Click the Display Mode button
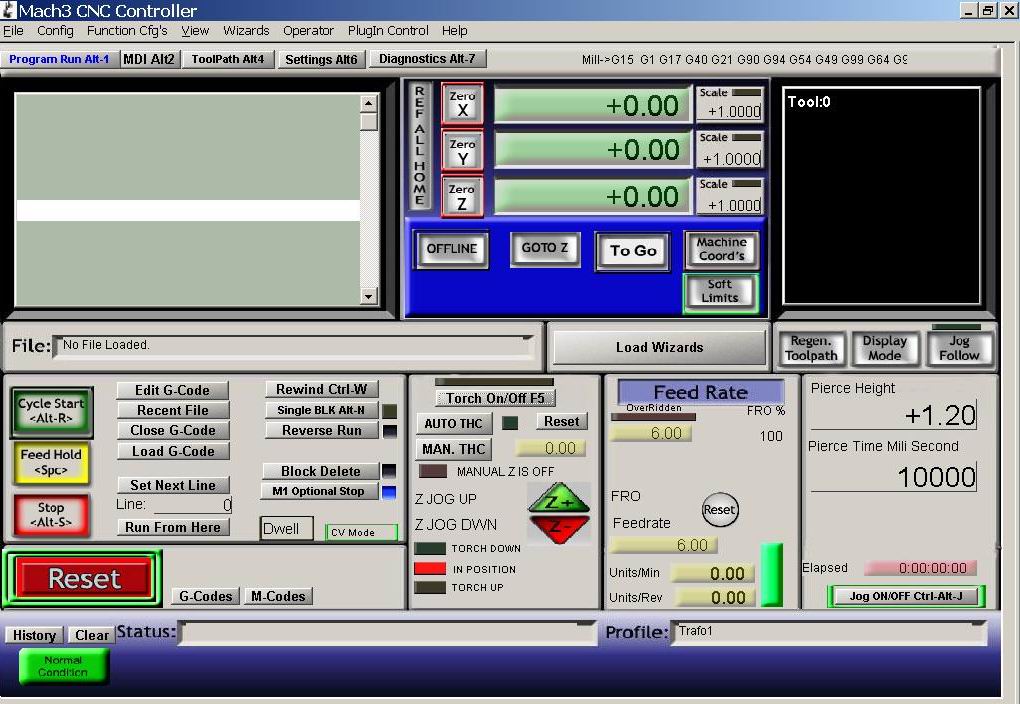 [x=885, y=348]
